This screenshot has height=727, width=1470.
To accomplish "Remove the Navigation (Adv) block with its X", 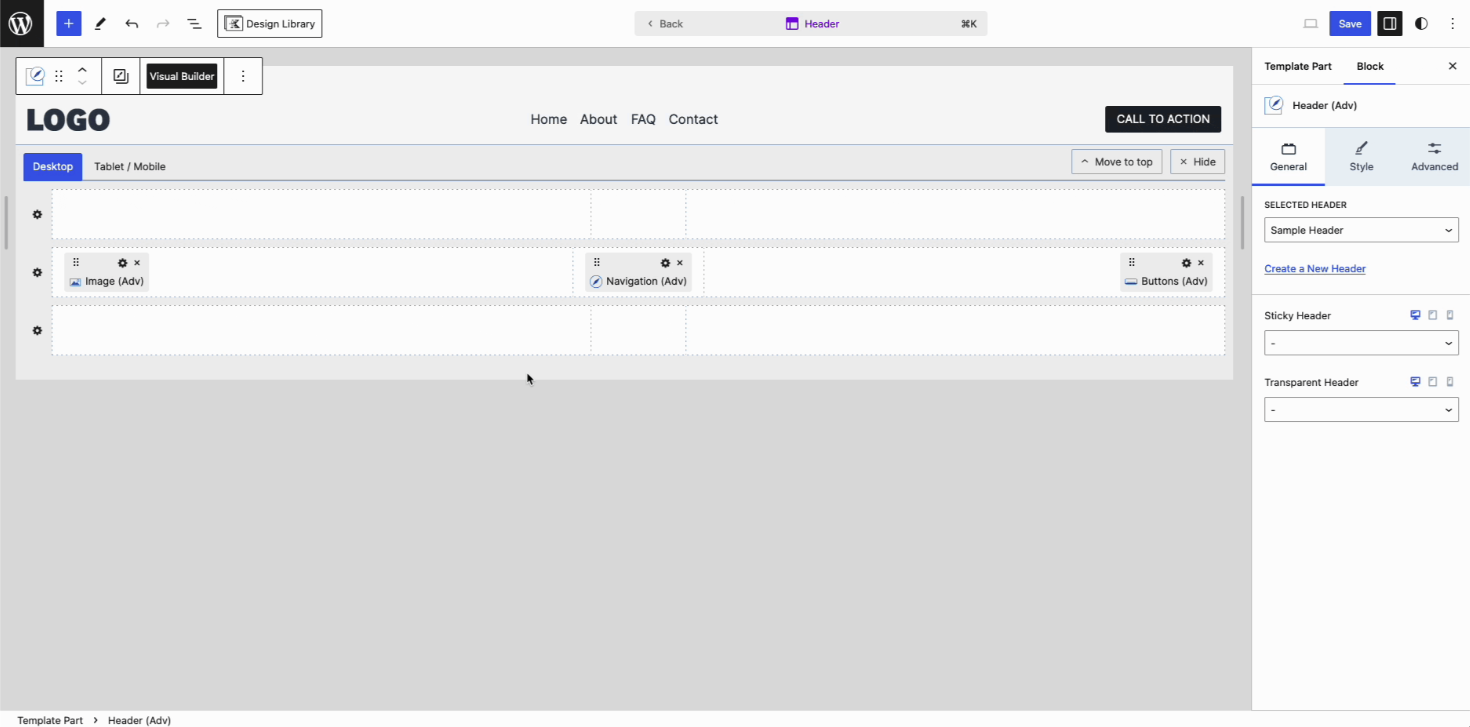I will 680,263.
